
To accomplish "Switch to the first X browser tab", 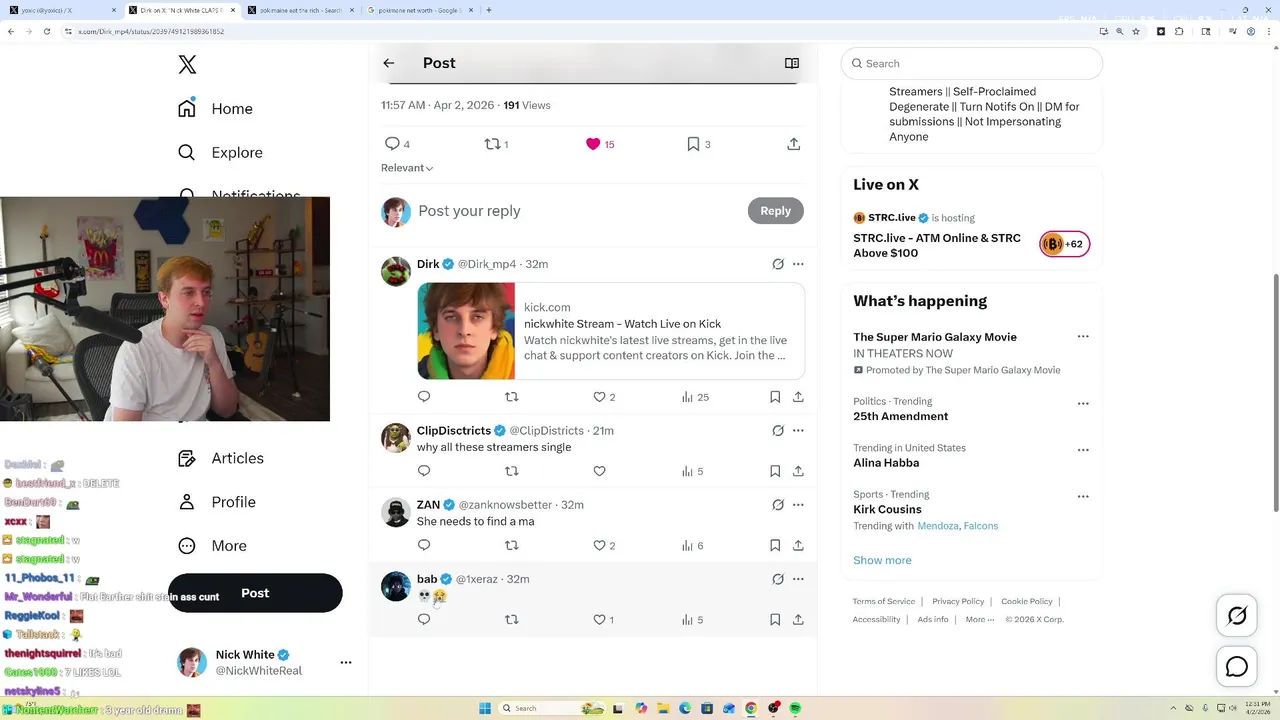I will coord(60,10).
